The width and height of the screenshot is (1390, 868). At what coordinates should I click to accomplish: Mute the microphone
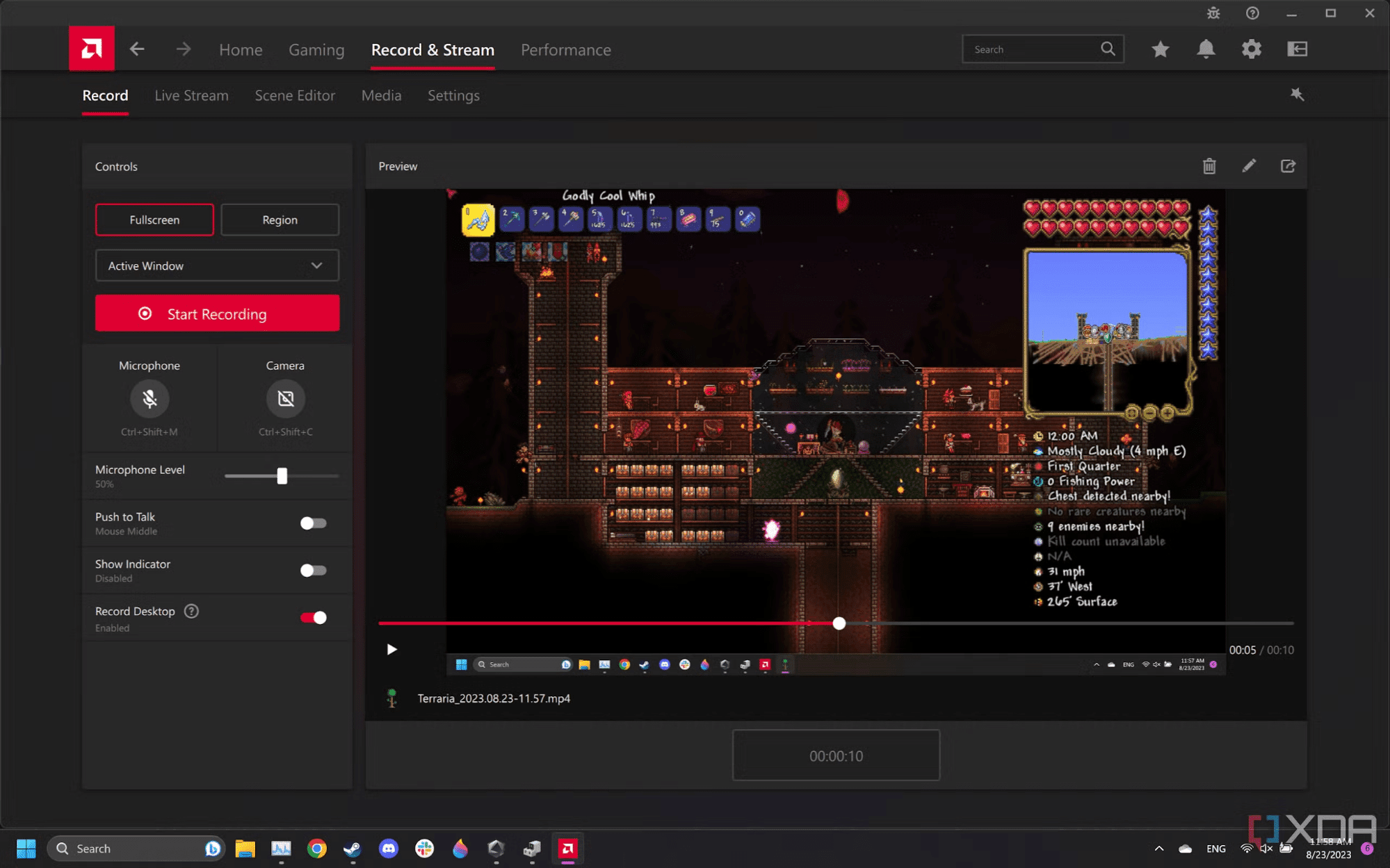(x=149, y=399)
